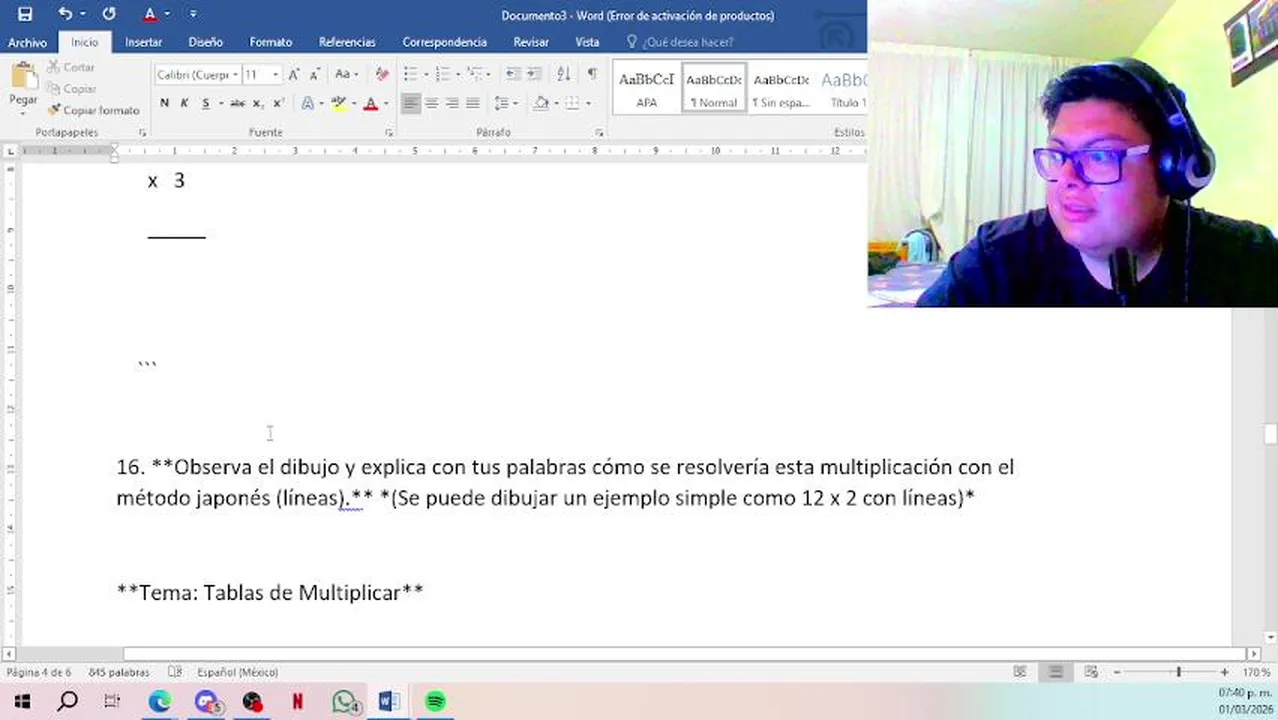
Task: Decrease paragraph indent
Action: click(x=513, y=74)
